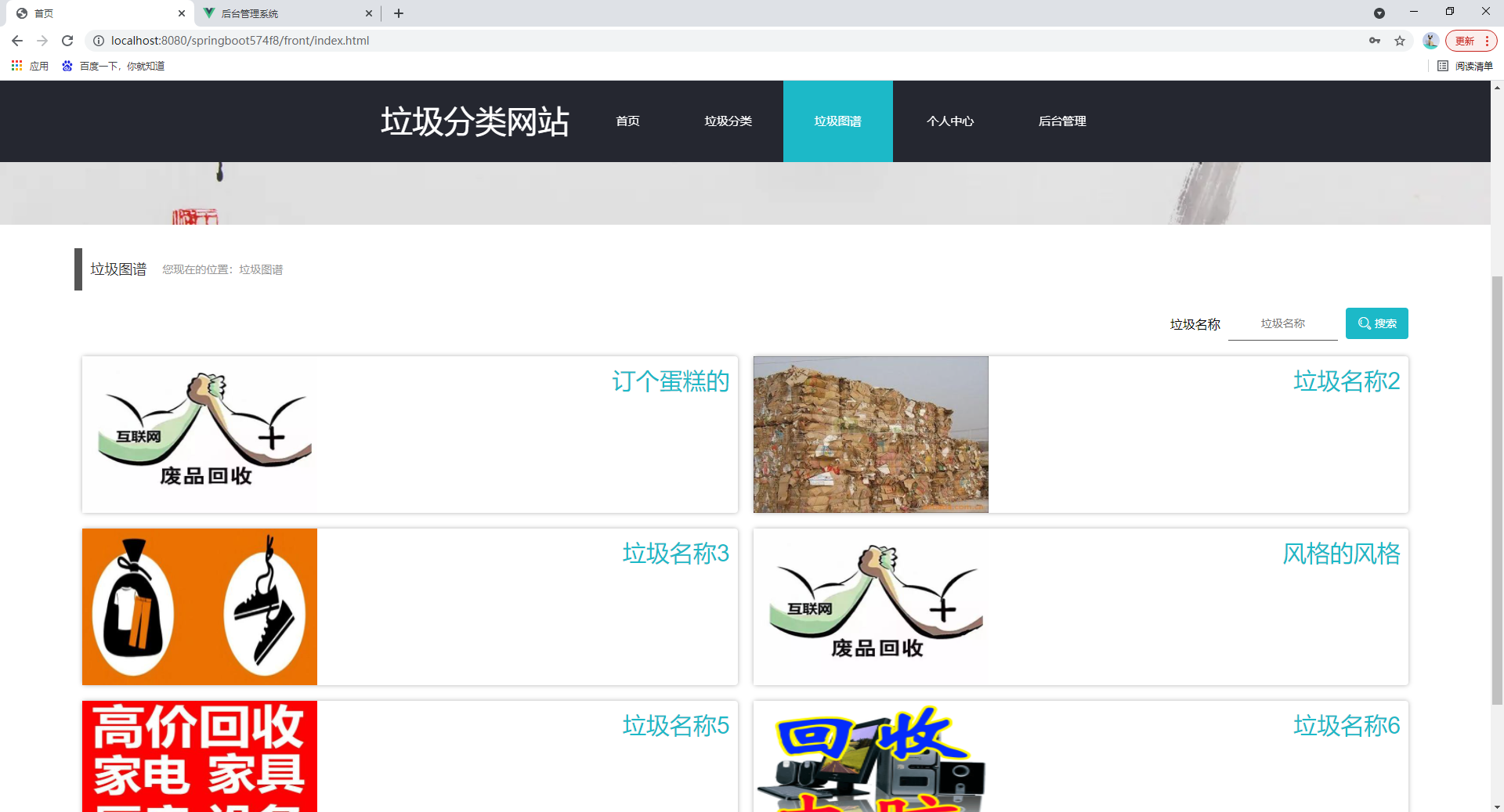This screenshot has height=812, width=1504.
Task: Switch to the 后台管理系统 browser tab
Action: click(287, 13)
